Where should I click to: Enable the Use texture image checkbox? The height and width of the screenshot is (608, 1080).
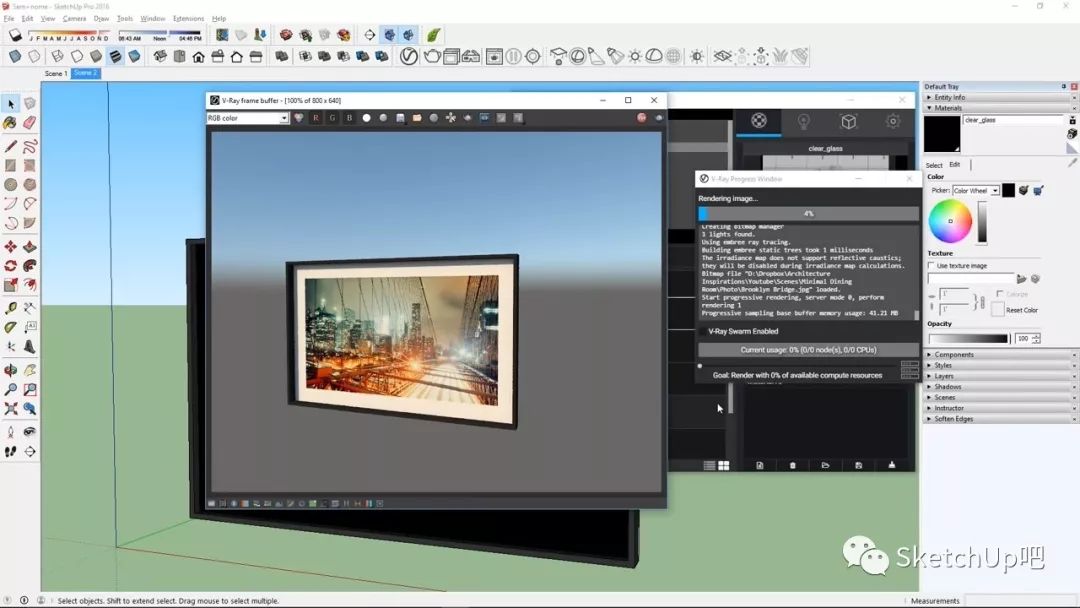click(932, 266)
